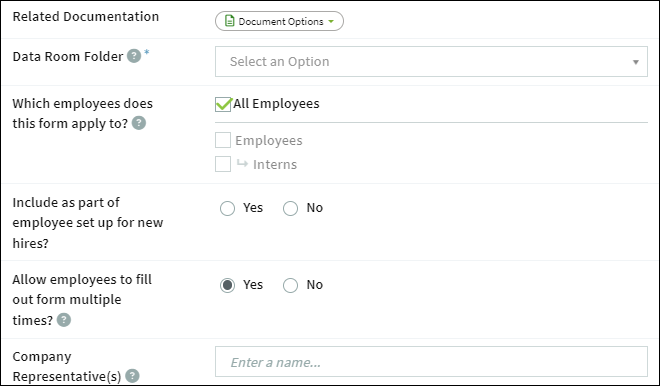This screenshot has width=660, height=386.
Task: Show help for which employees form applies
Action: tap(139, 123)
